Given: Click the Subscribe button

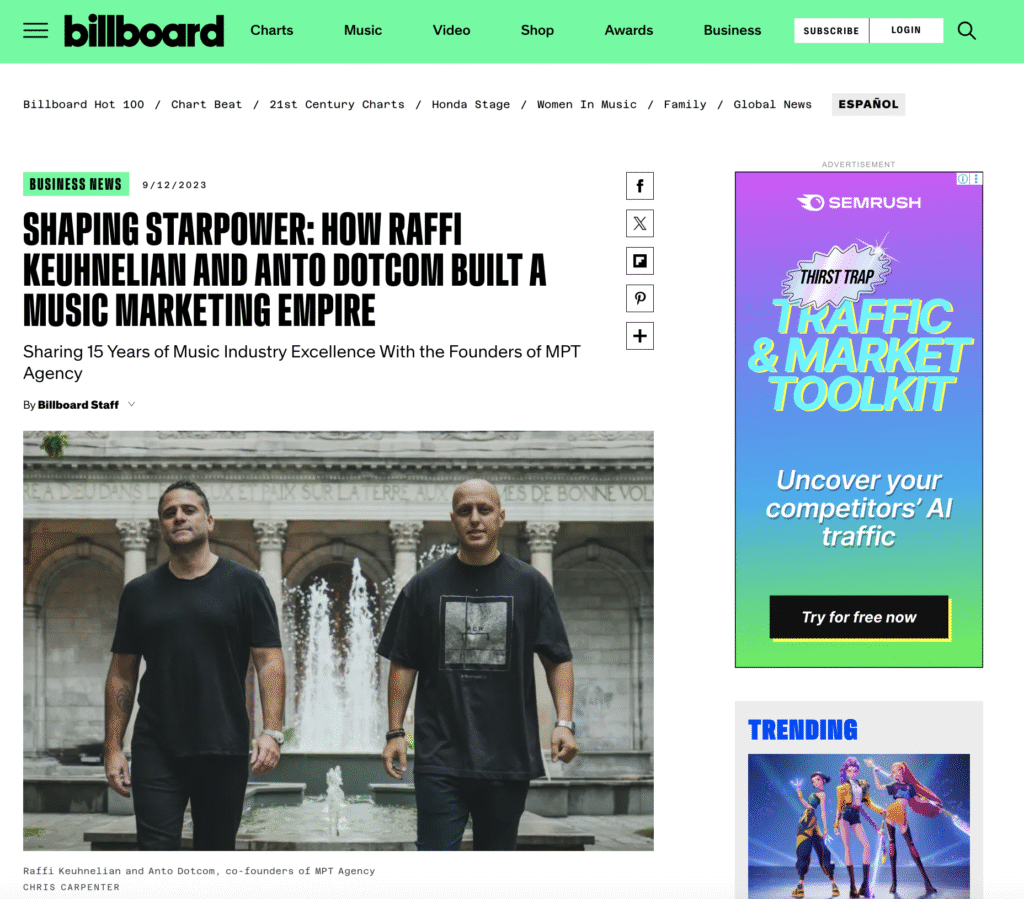Looking at the screenshot, I should click(831, 31).
